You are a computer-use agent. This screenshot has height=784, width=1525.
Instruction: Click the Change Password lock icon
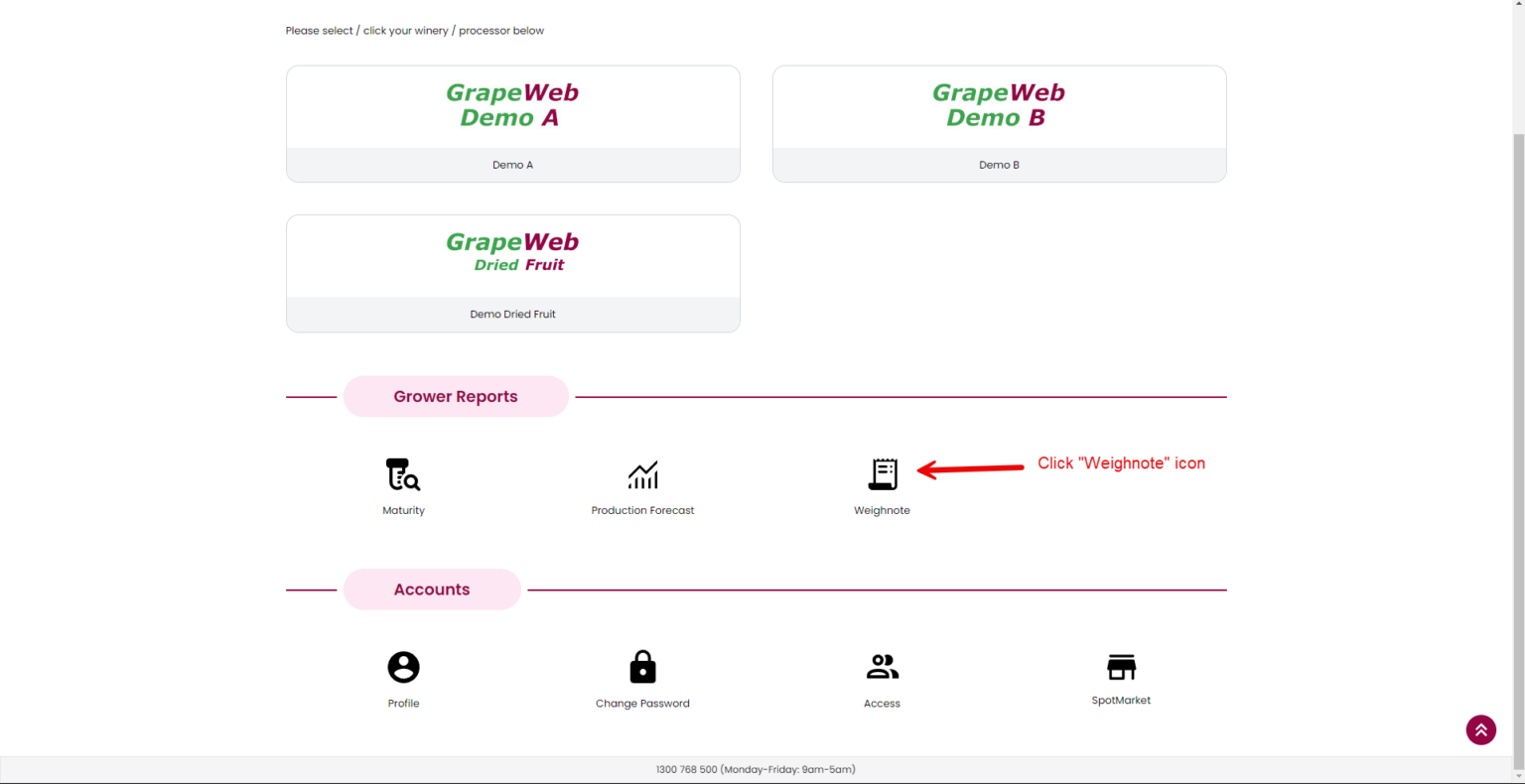click(642, 667)
